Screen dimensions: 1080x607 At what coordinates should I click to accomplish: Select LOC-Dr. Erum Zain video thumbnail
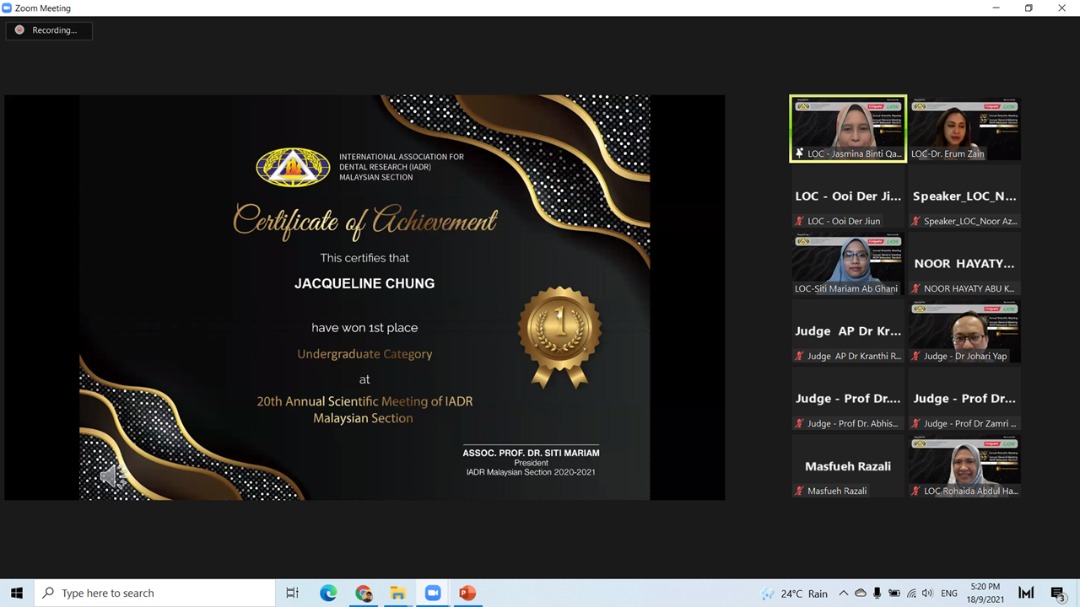point(964,129)
